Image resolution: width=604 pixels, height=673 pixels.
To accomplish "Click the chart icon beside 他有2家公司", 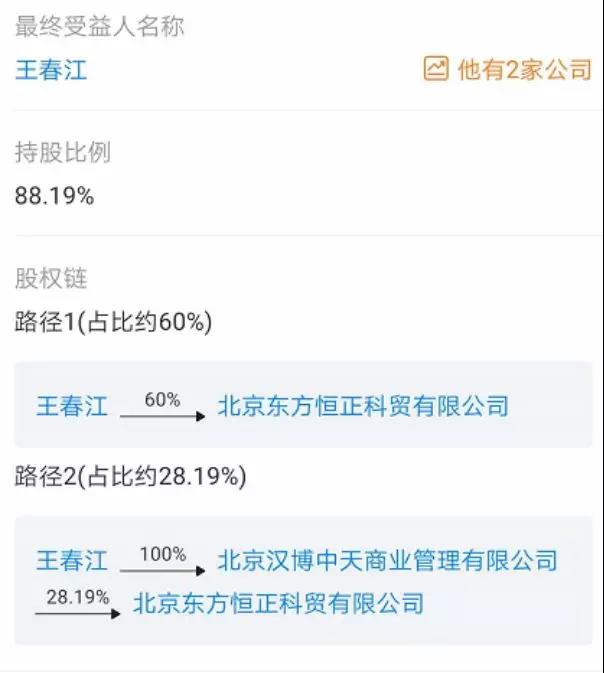I will 435,69.
